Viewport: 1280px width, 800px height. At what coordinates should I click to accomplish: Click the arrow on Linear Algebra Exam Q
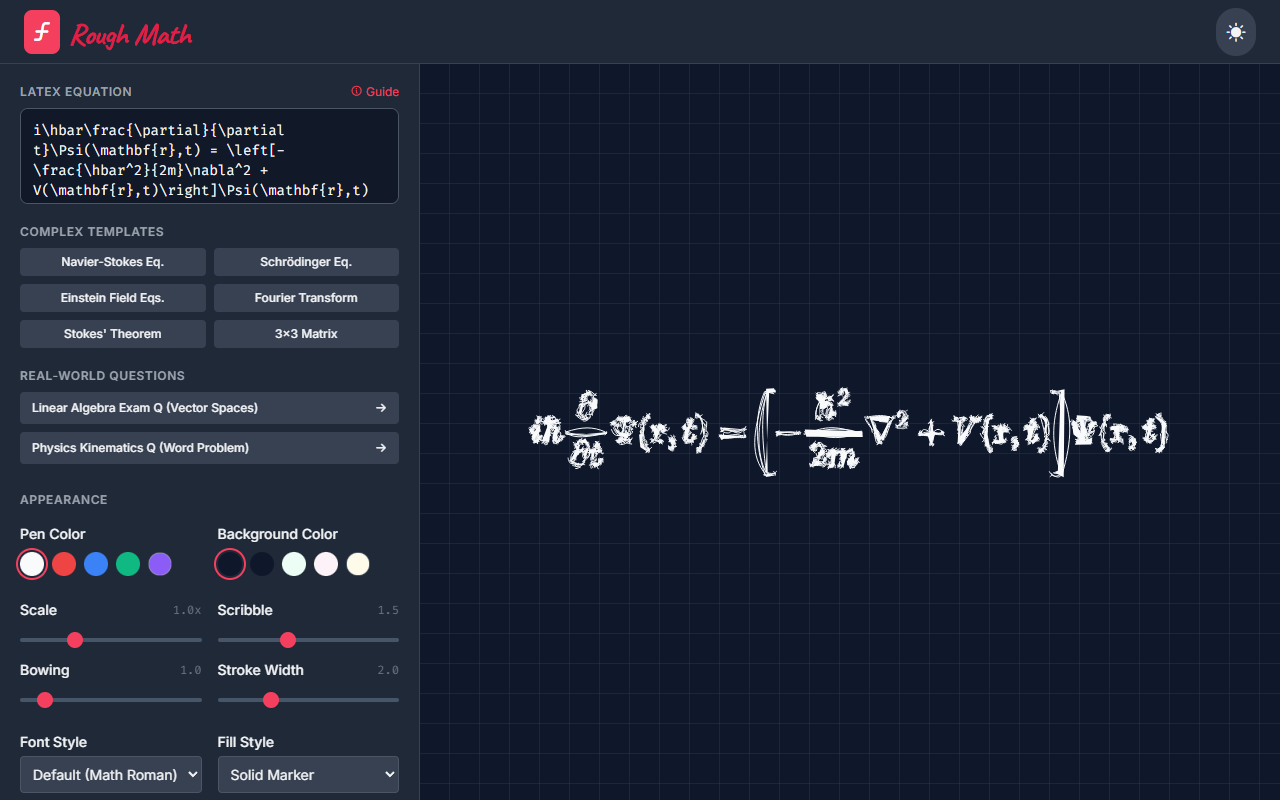pyautogui.click(x=380, y=408)
